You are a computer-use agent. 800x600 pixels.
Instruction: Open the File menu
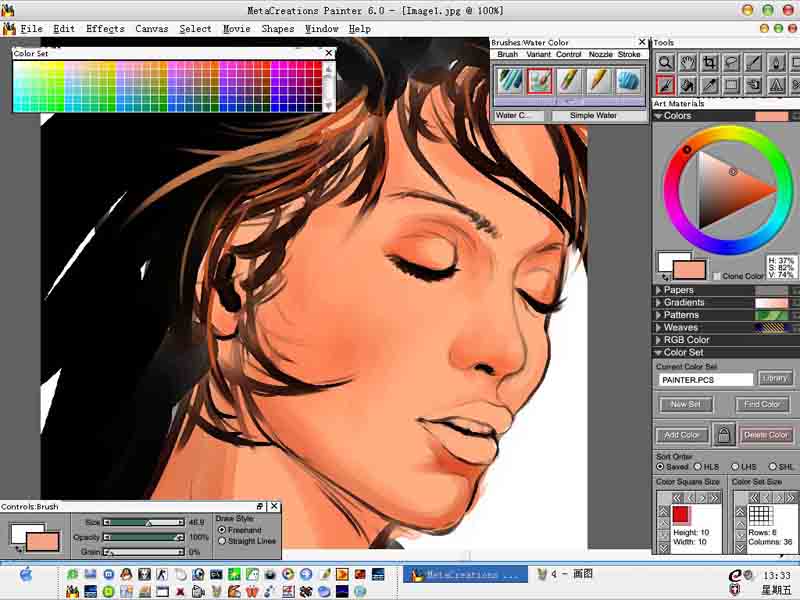31,29
